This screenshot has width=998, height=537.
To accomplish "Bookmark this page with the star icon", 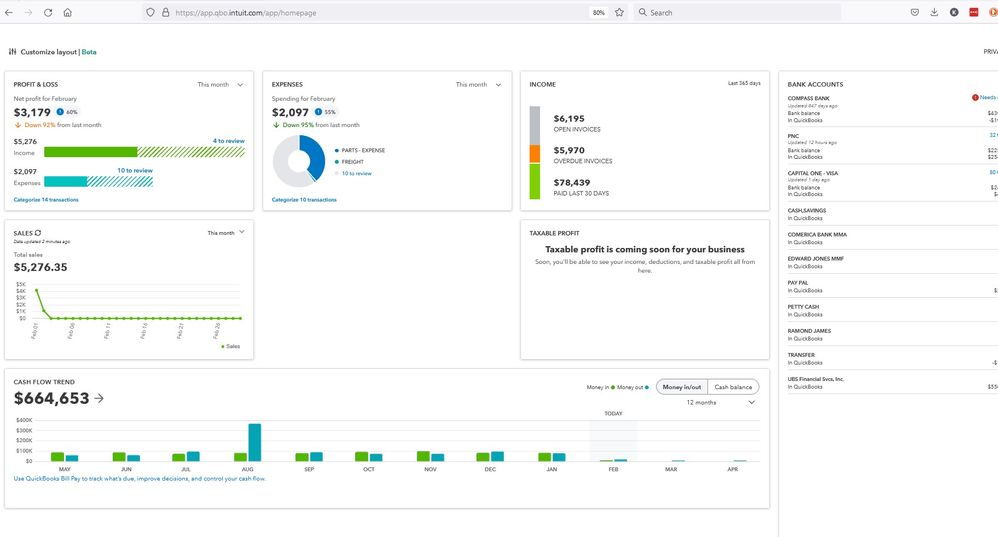I will [x=619, y=13].
